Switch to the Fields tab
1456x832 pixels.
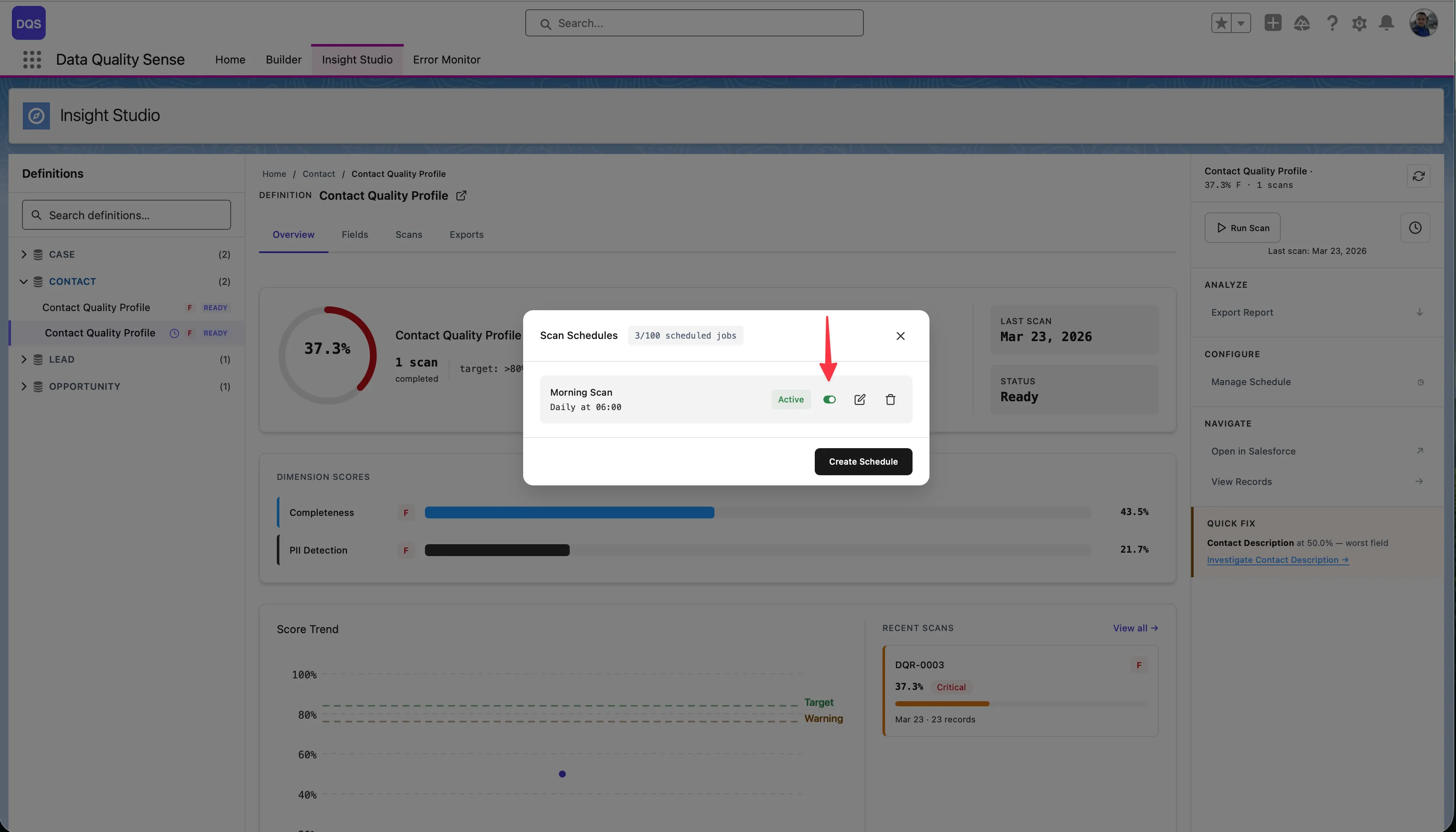coord(354,234)
